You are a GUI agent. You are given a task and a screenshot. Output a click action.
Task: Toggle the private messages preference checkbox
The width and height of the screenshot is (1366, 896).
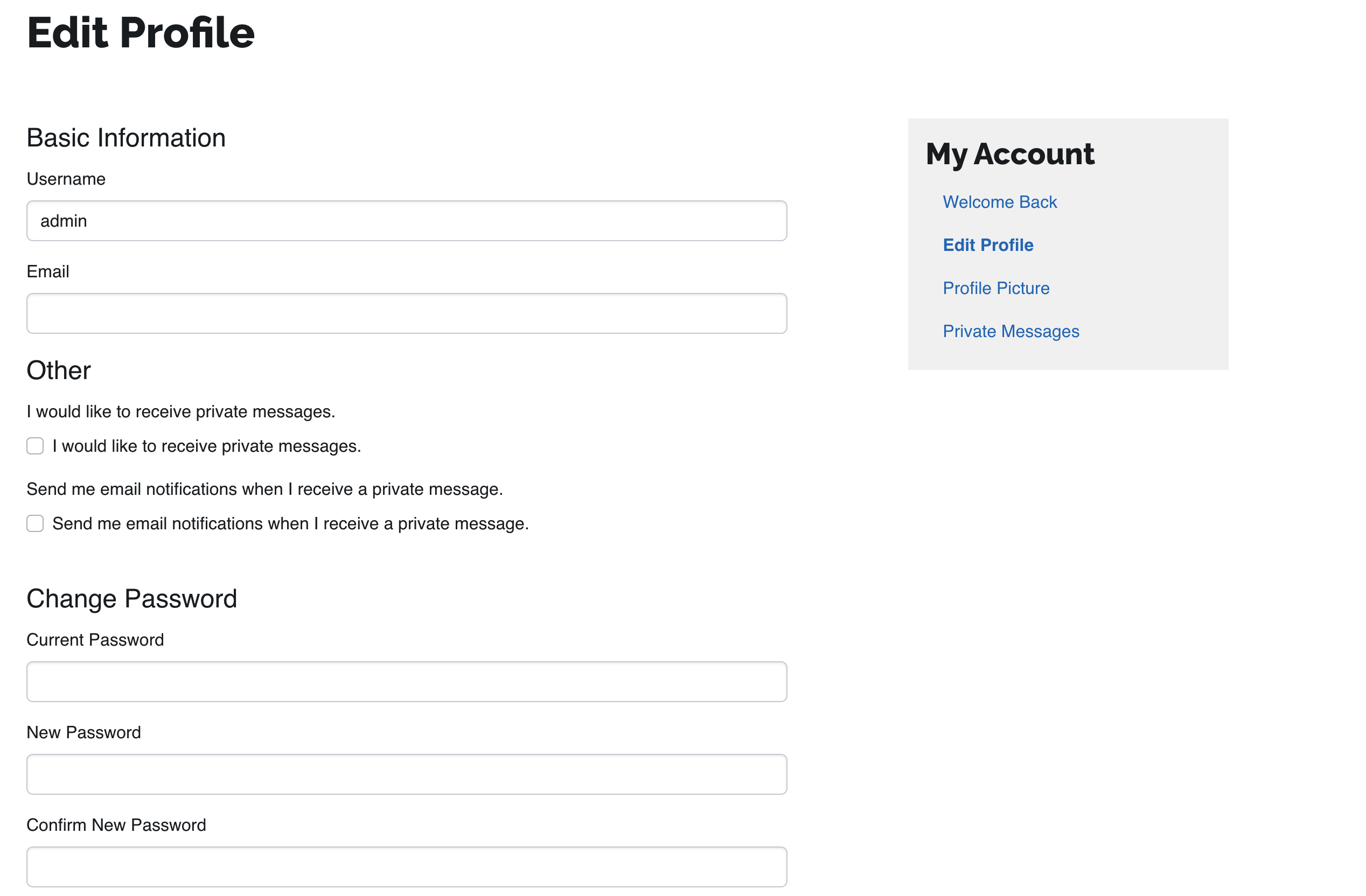(35, 446)
